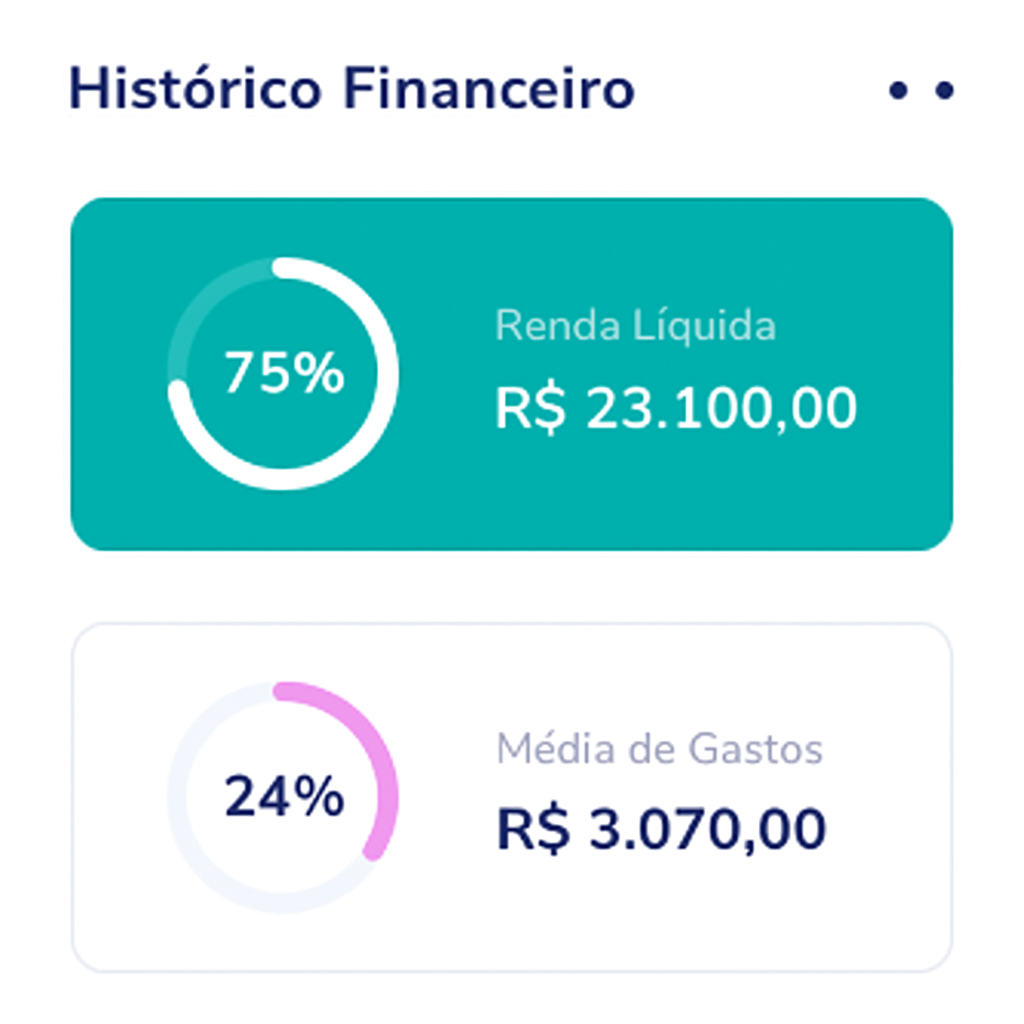Toggle the Renda Líquida card highlight

point(512,372)
